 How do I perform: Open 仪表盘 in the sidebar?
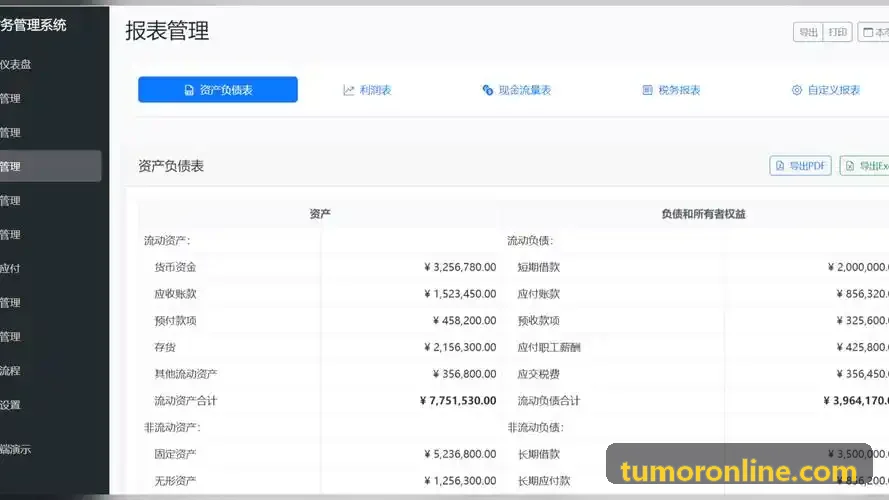click(x=16, y=65)
